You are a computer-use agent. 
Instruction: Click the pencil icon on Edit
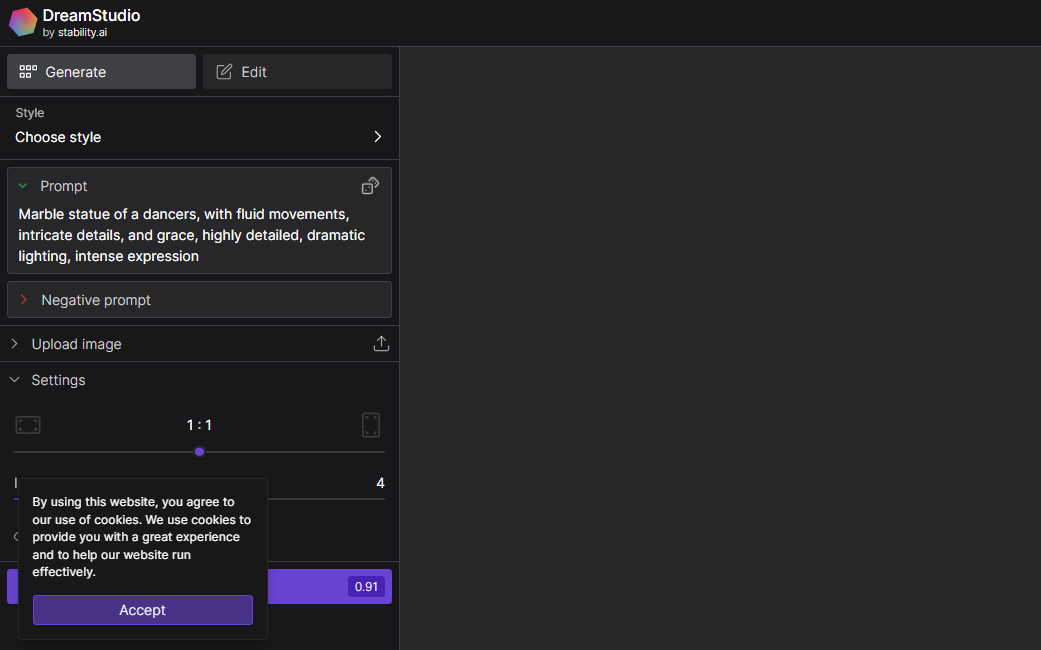click(224, 72)
